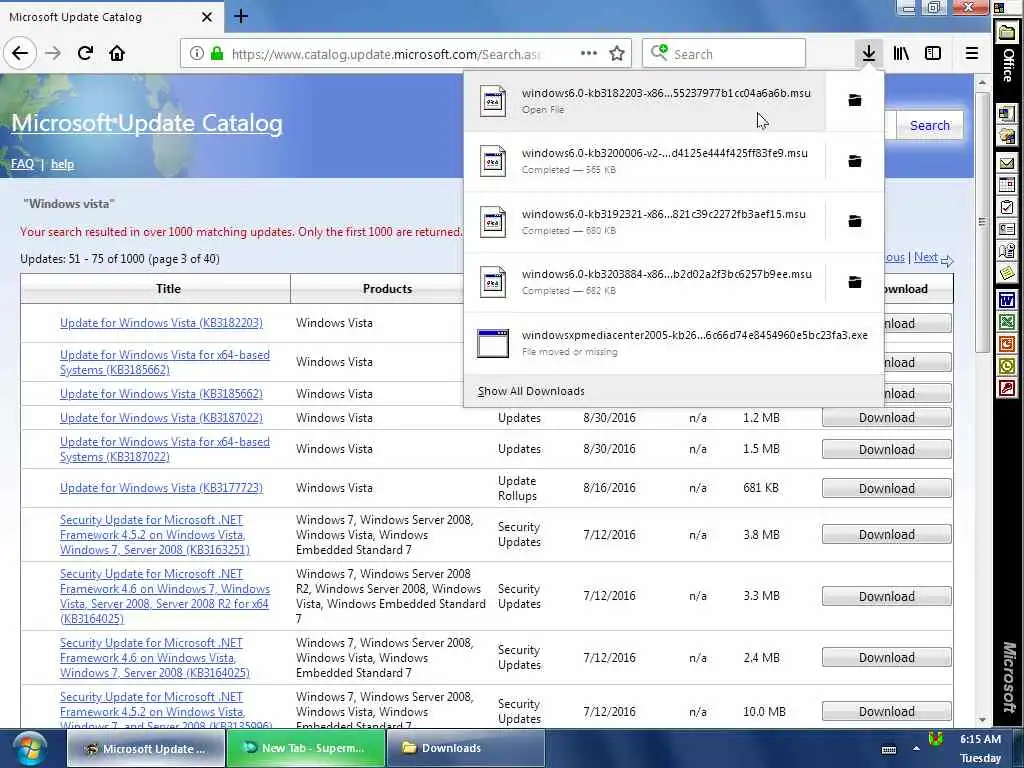Reload the current page

click(x=85, y=54)
